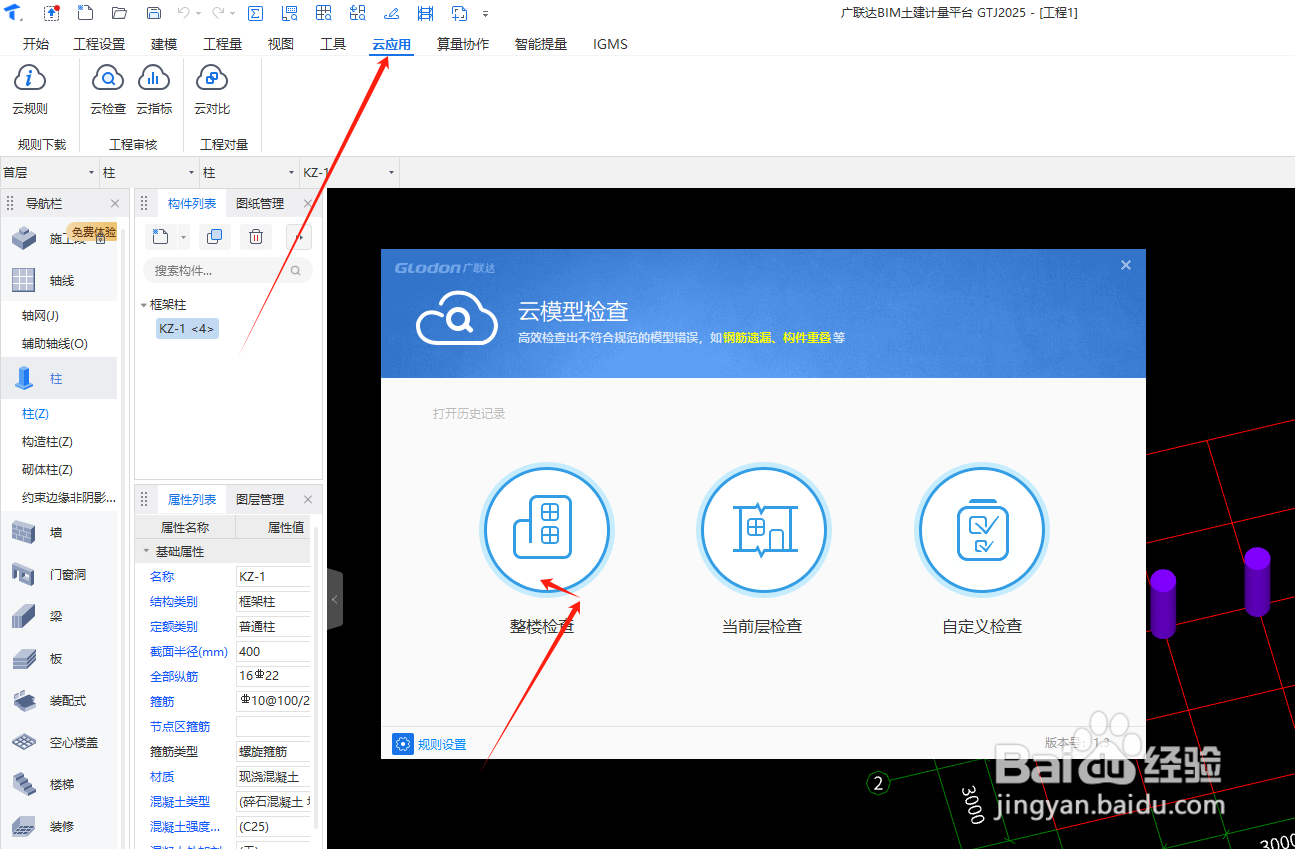
Task: Open the quick access toolbar customize arrow
Action: pyautogui.click(x=486, y=14)
